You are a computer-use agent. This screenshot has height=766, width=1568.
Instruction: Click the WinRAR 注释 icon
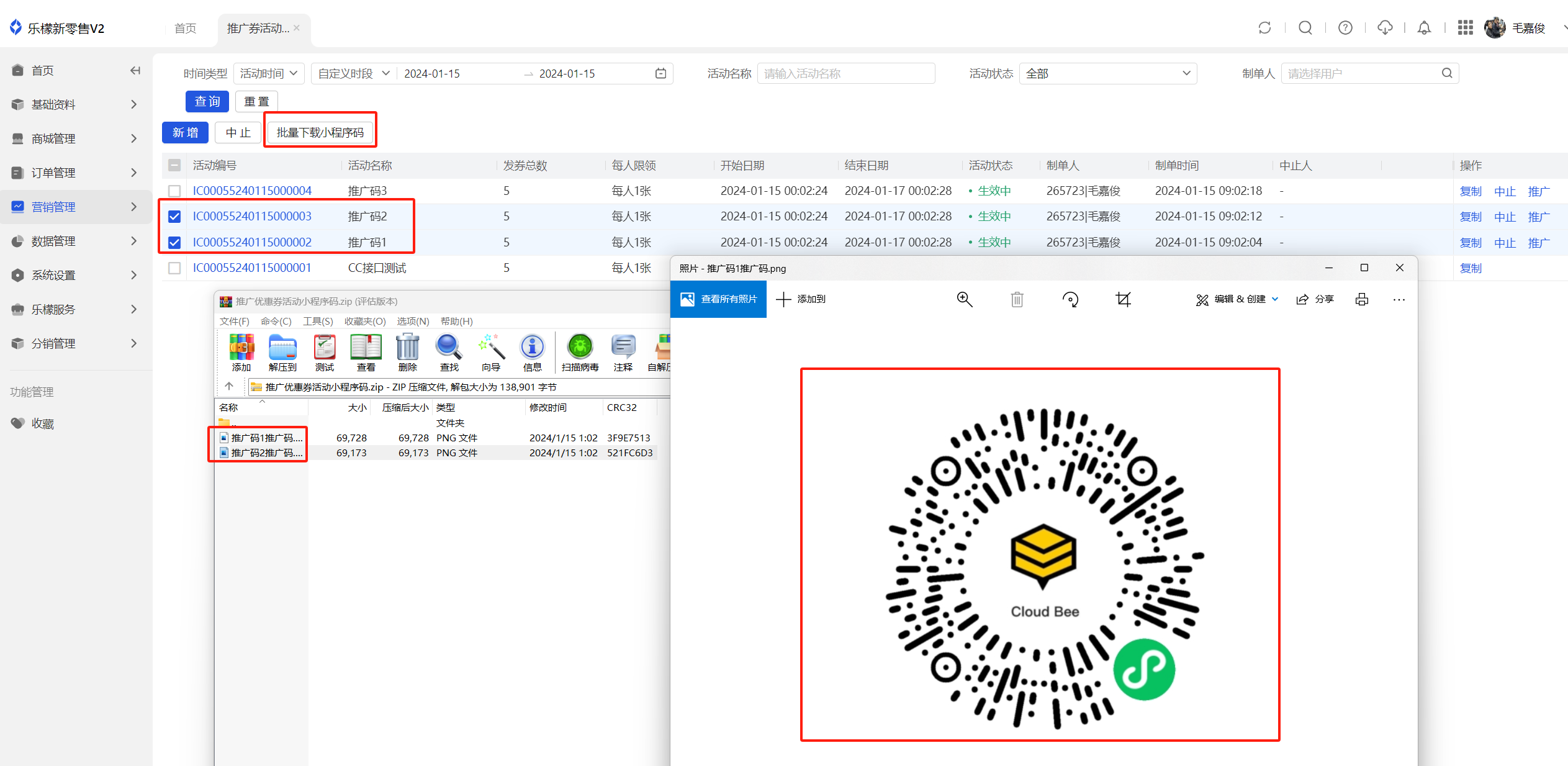623,353
